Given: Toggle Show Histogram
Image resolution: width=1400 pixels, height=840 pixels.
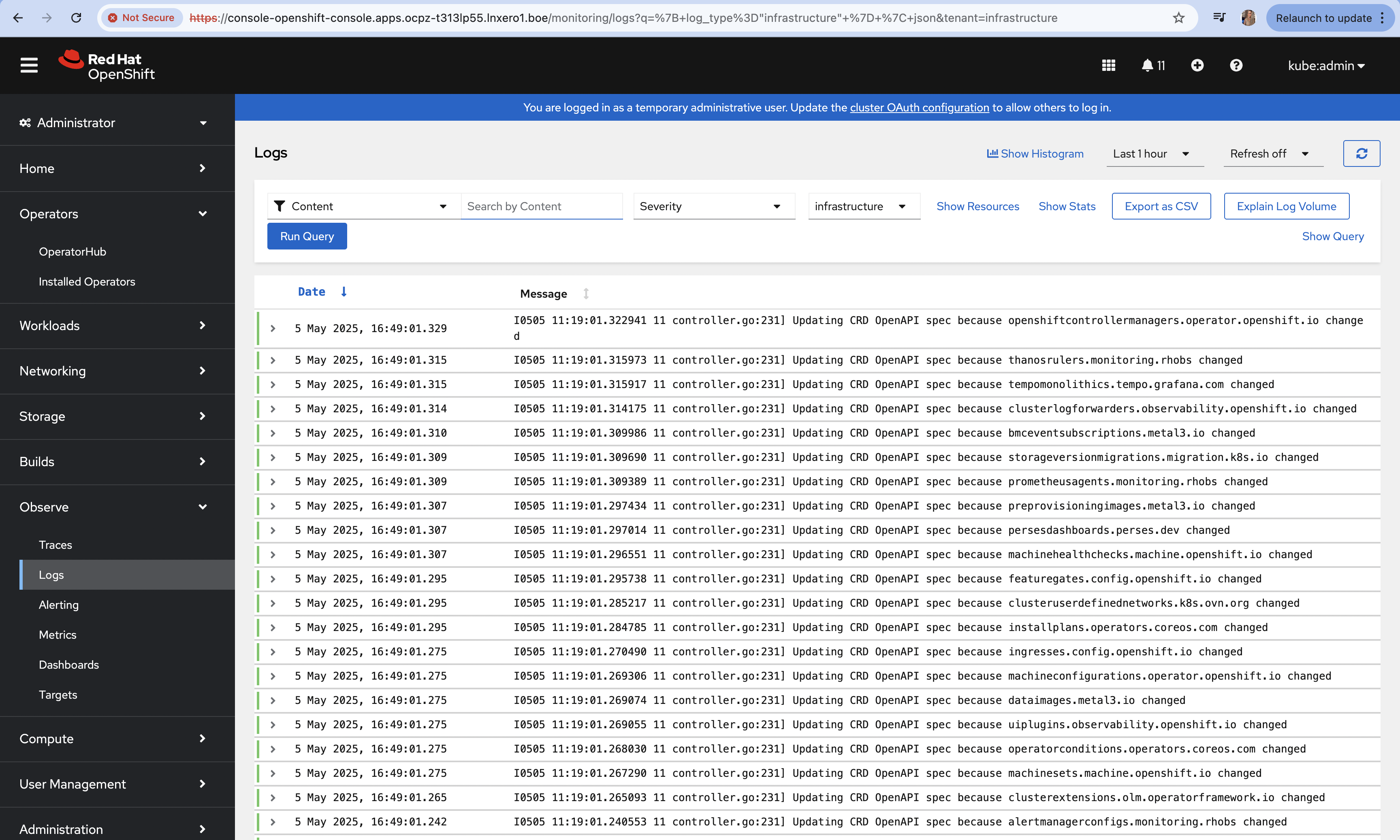Looking at the screenshot, I should (1035, 154).
